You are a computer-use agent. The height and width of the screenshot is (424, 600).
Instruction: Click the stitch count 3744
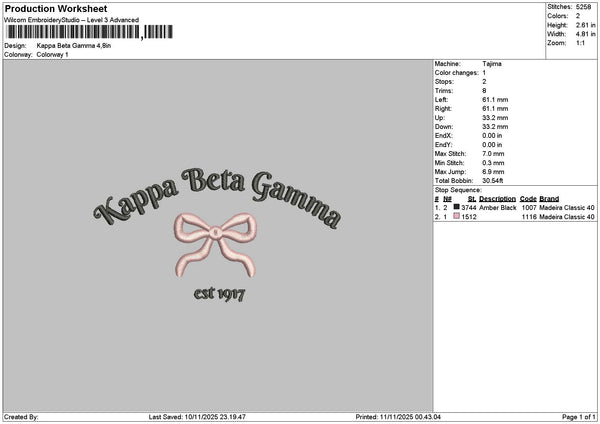point(469,208)
